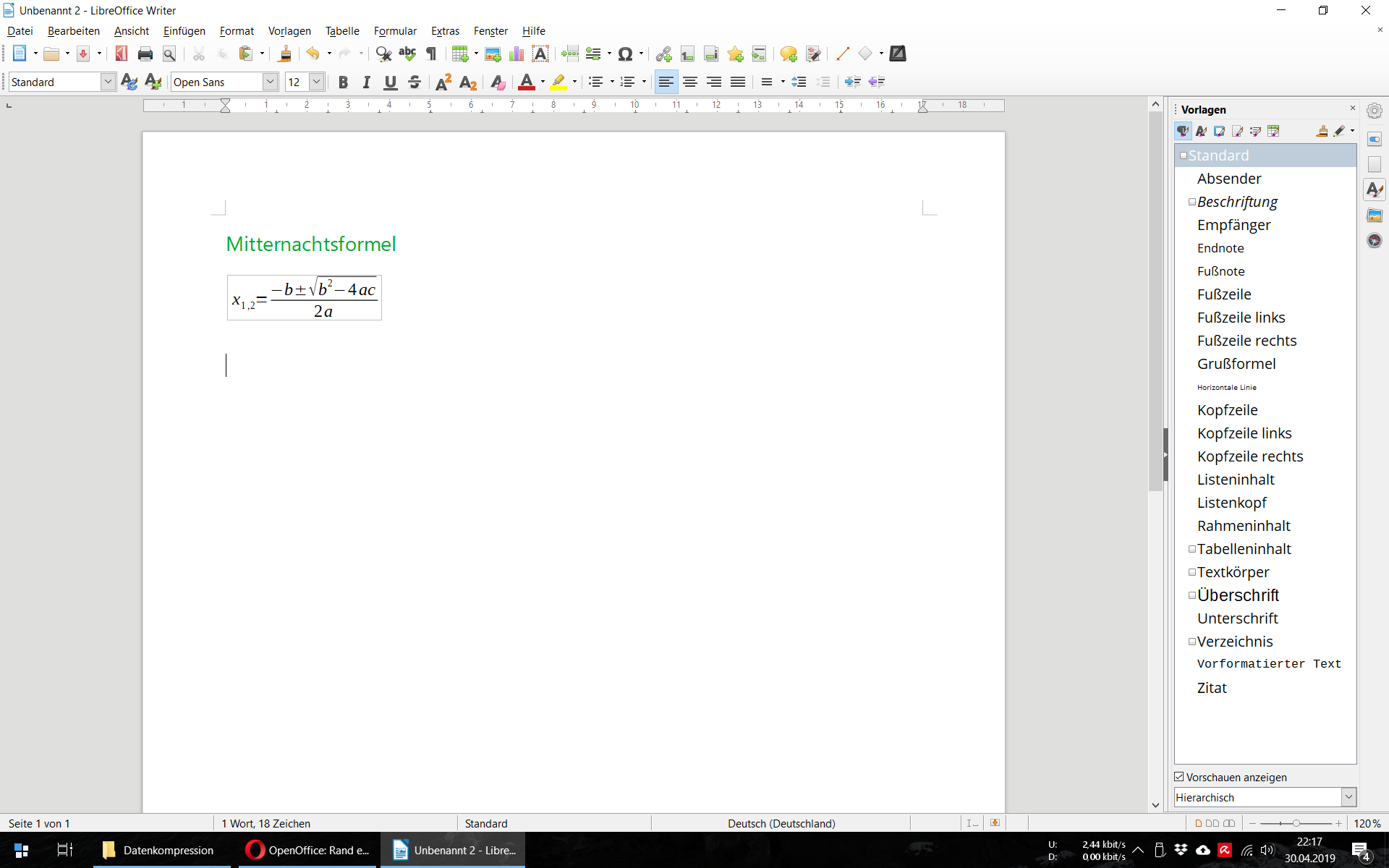Click the Insert Image toolbar icon

click(x=493, y=54)
